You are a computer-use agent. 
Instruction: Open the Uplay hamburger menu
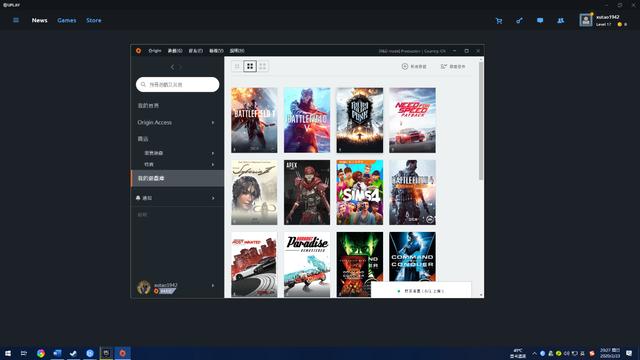[16, 20]
